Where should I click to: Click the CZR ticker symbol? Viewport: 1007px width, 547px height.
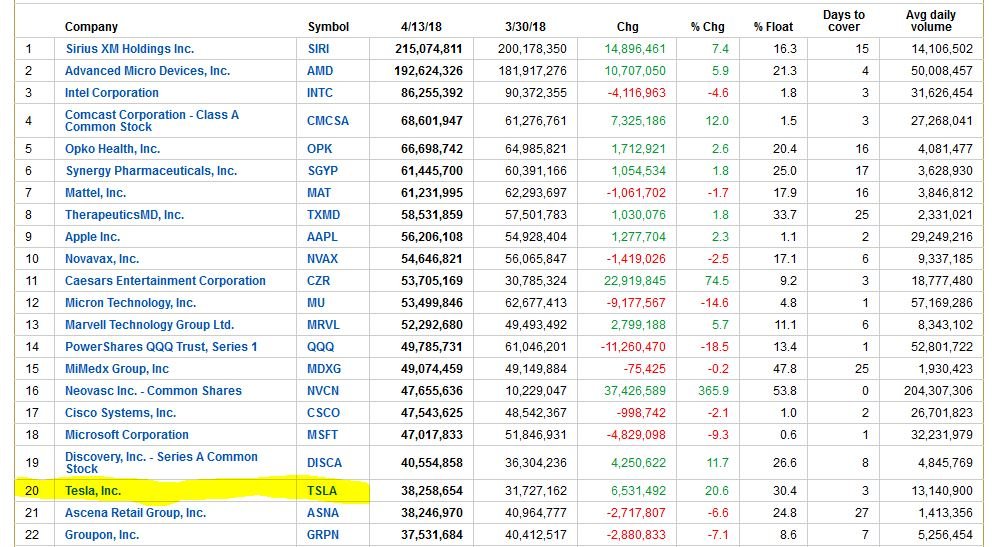[x=318, y=281]
